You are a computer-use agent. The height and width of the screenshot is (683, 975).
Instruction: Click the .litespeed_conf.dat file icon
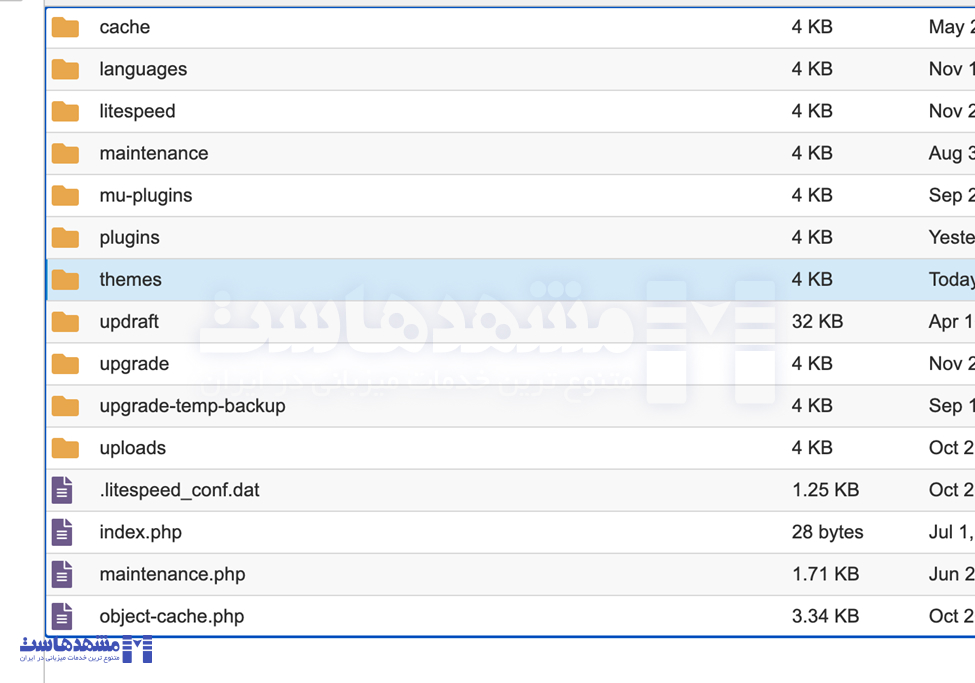tap(62, 490)
